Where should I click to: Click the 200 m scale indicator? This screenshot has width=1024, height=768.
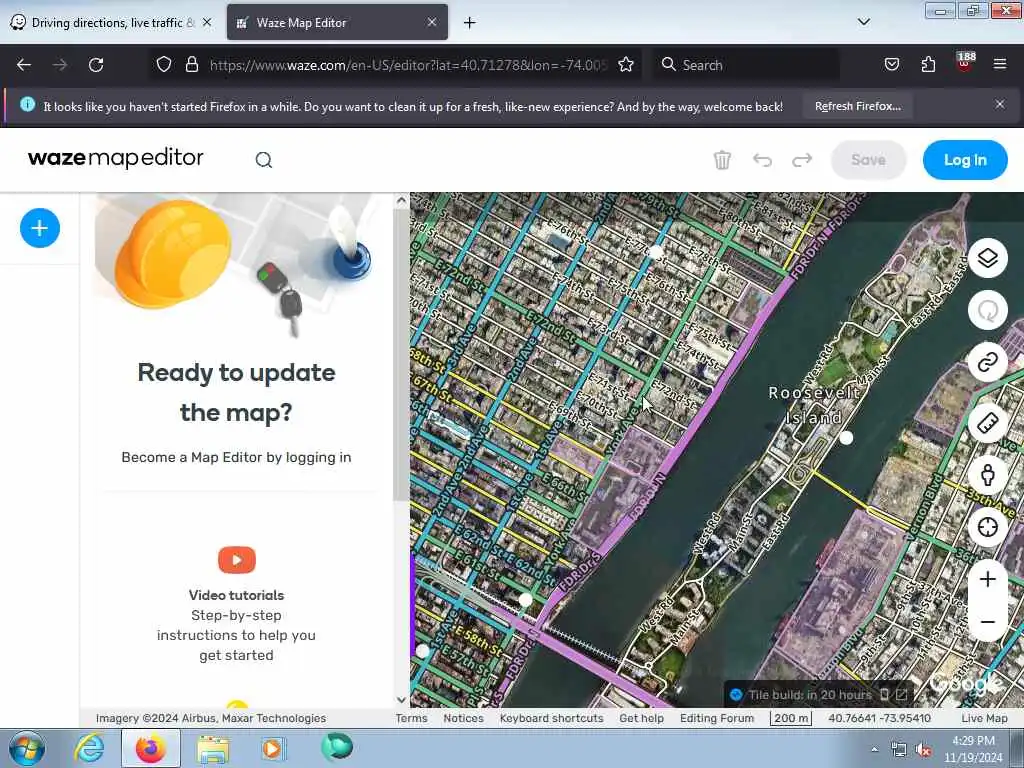point(790,718)
